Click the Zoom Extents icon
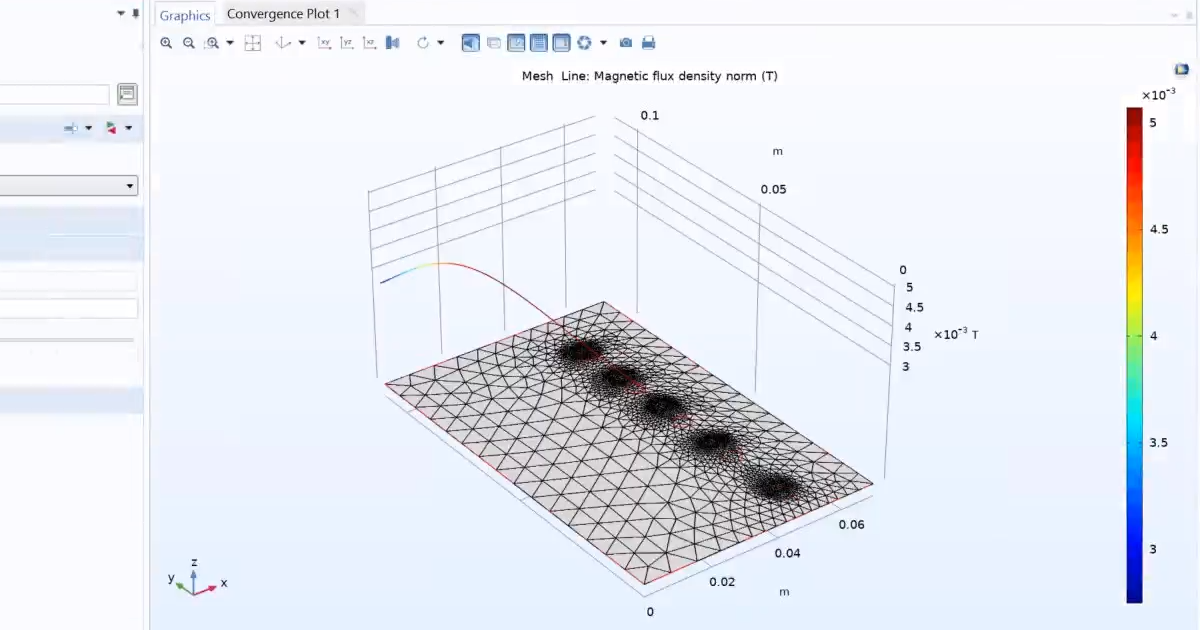Image resolution: width=1200 pixels, height=630 pixels. tap(252, 42)
